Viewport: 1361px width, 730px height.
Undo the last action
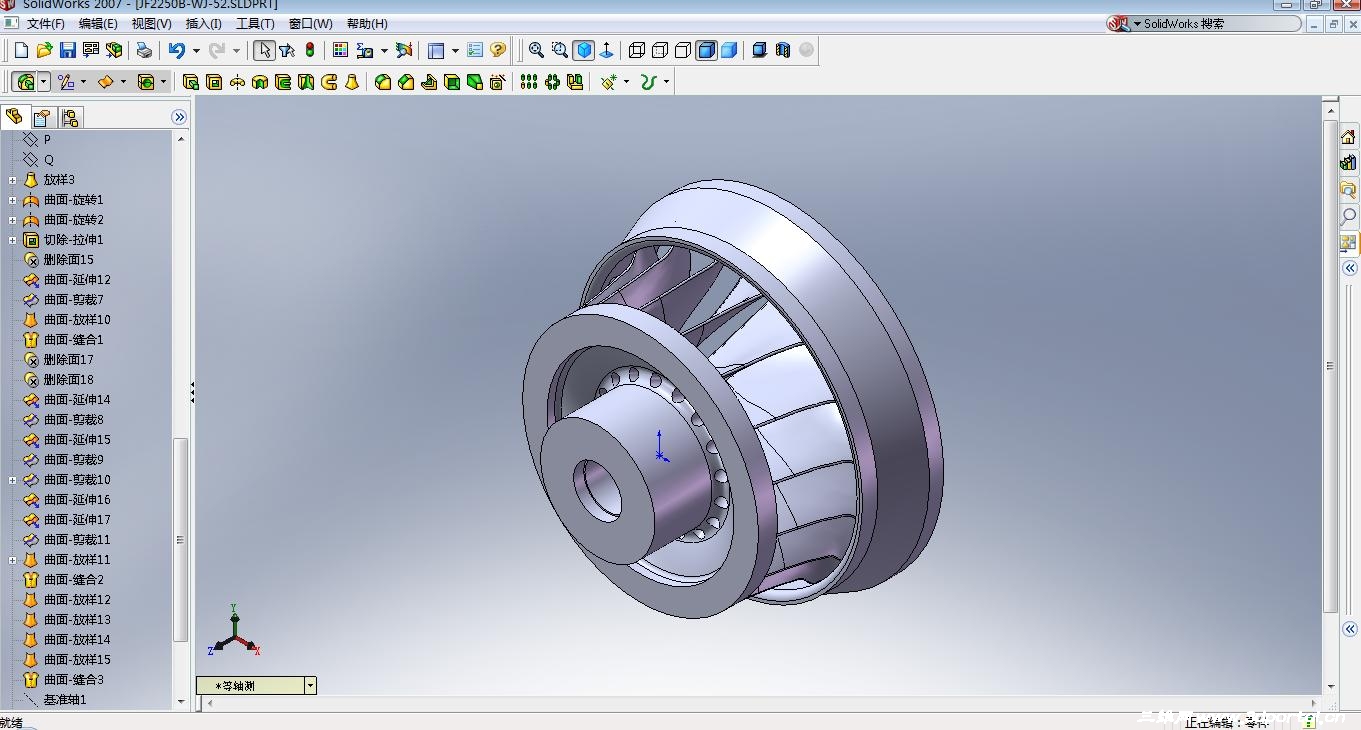pyautogui.click(x=177, y=50)
